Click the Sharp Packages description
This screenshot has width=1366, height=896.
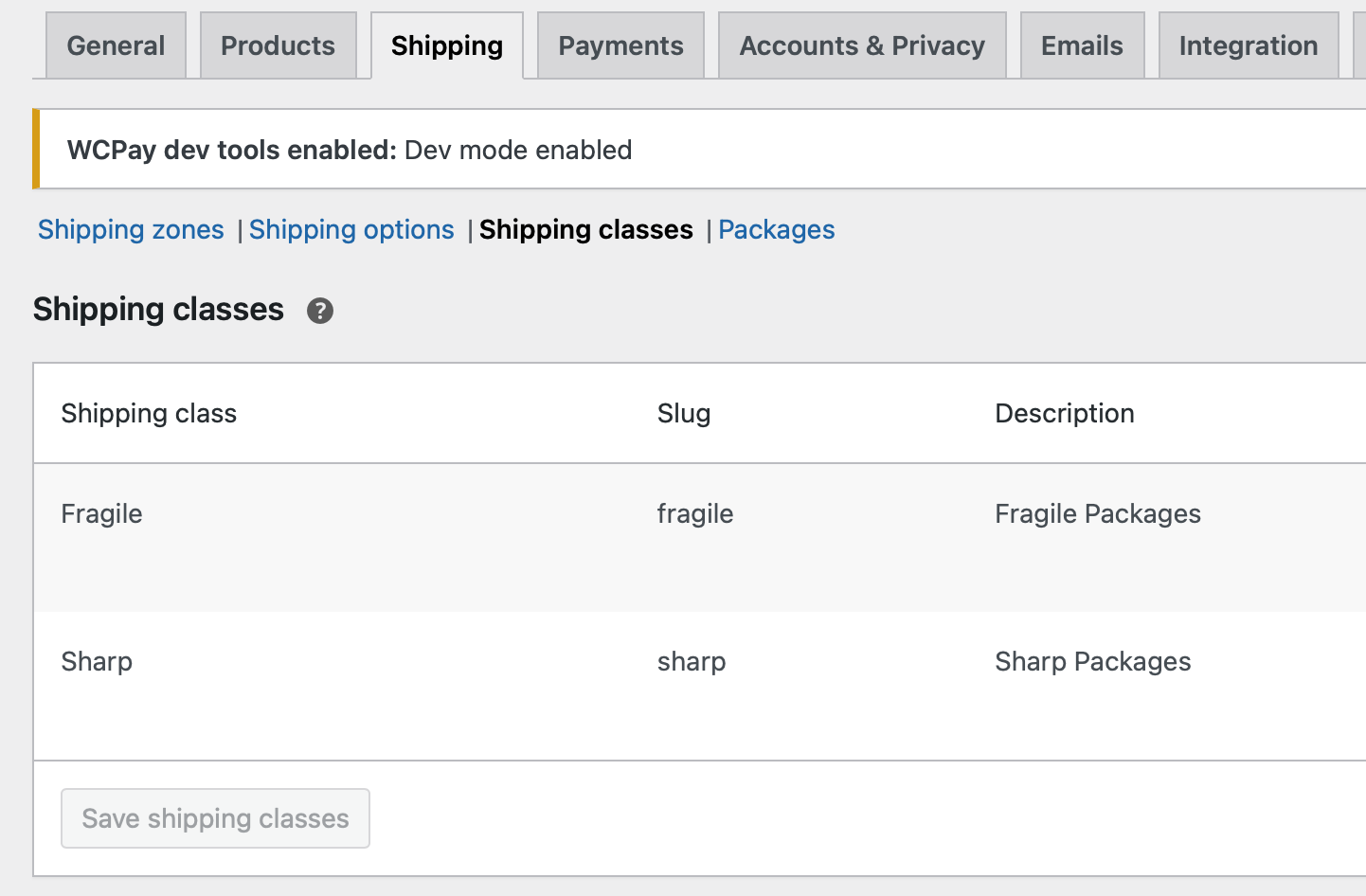pos(1093,662)
